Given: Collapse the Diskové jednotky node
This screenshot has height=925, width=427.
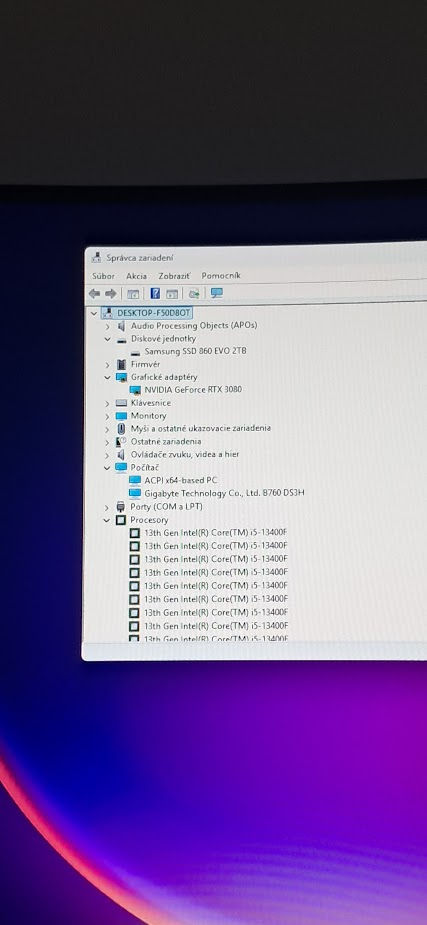Looking at the screenshot, I should point(107,339).
